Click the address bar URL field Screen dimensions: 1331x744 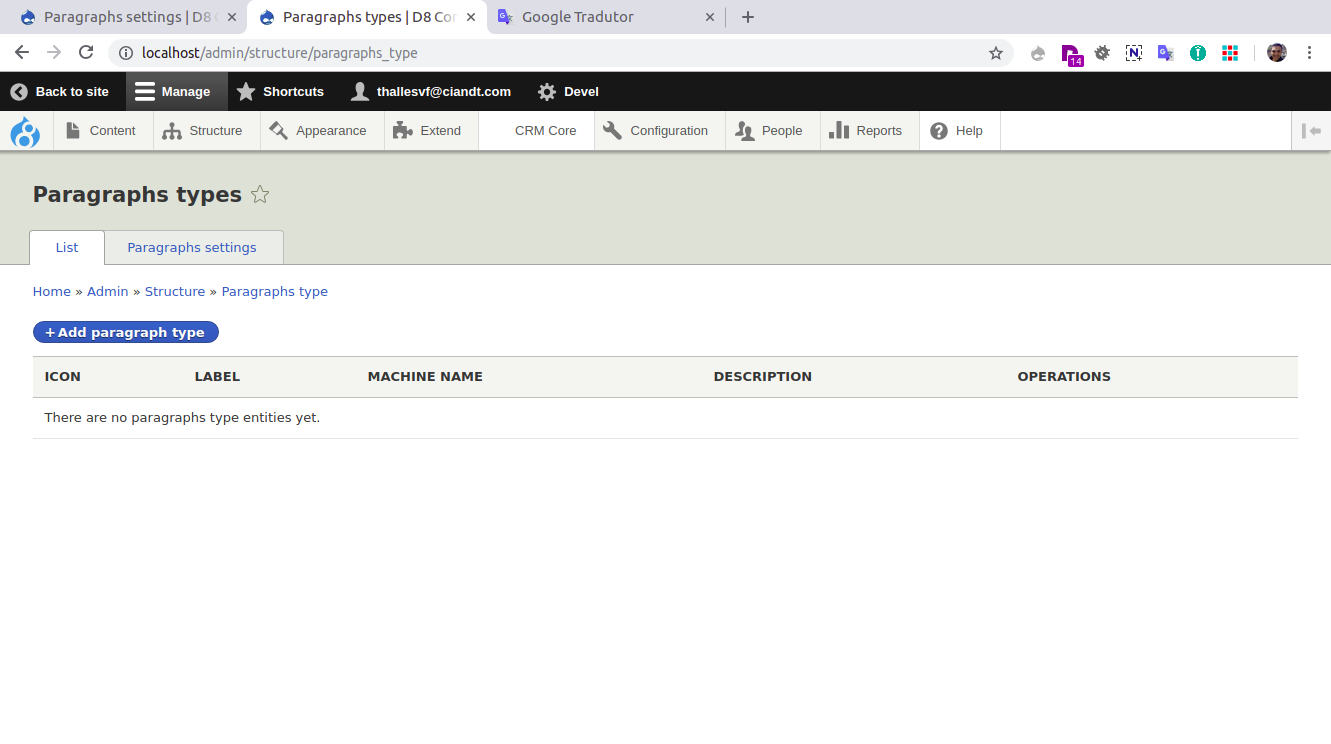550,53
